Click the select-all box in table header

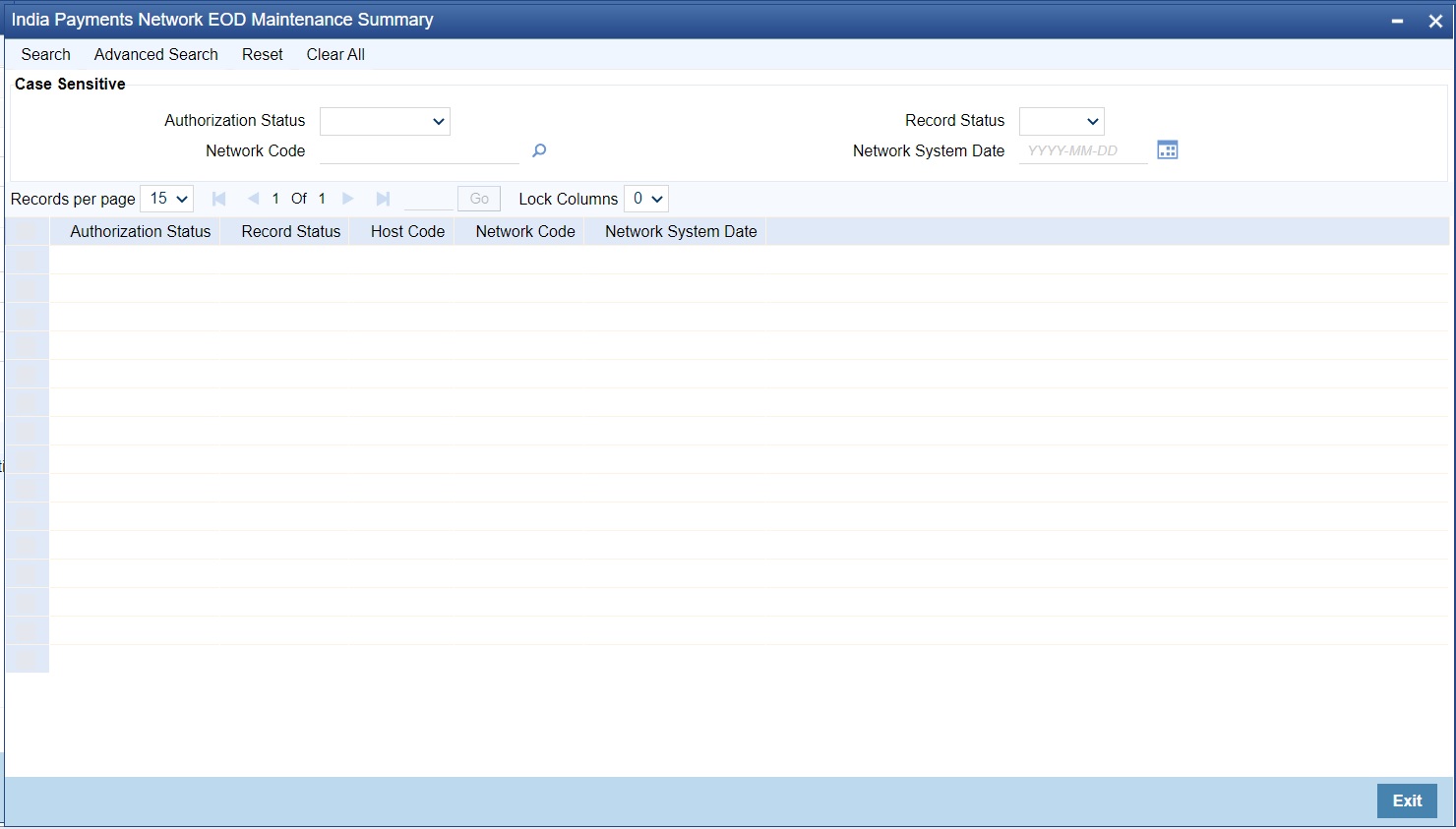(28, 231)
